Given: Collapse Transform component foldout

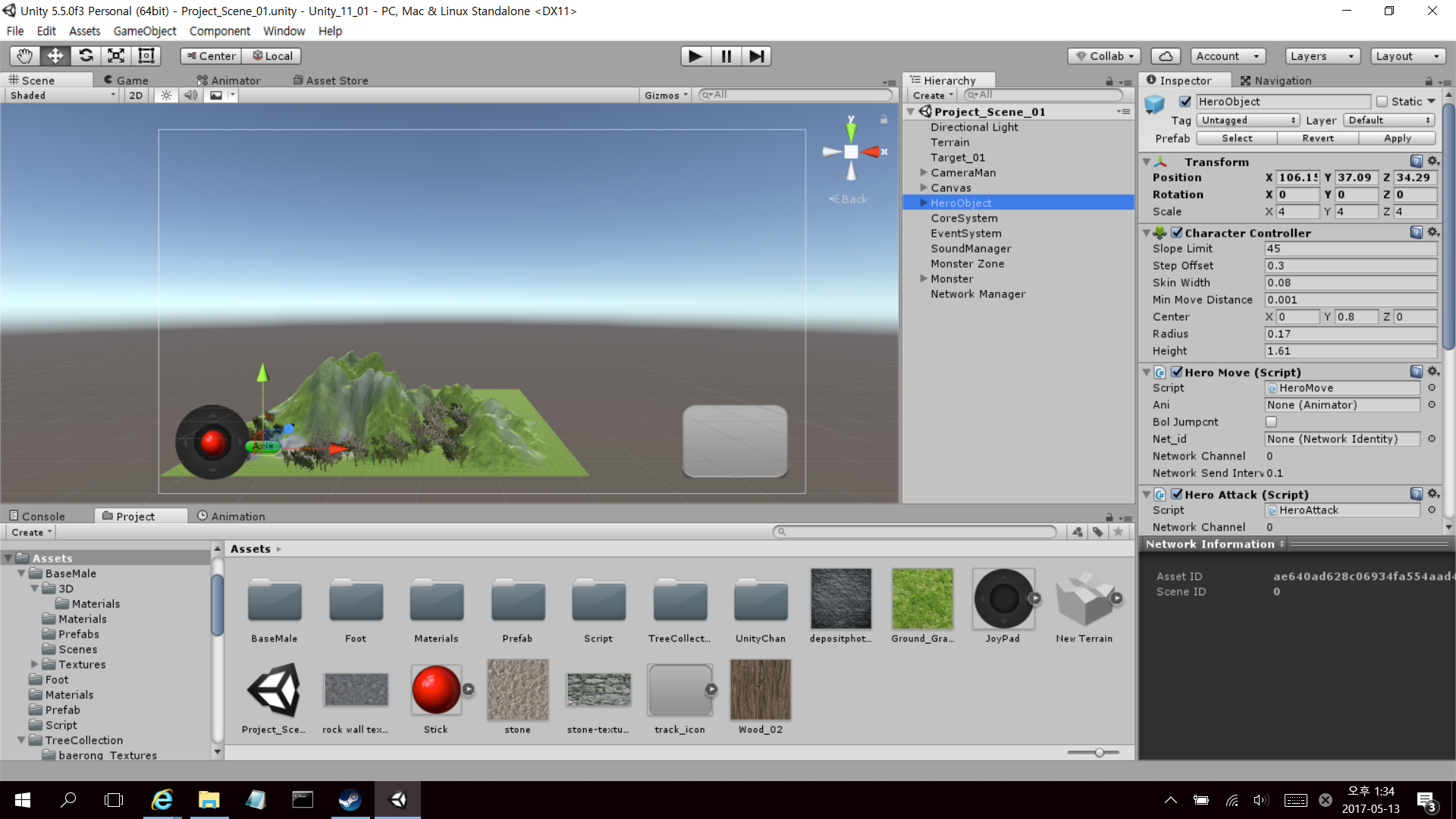Looking at the screenshot, I should point(1147,162).
